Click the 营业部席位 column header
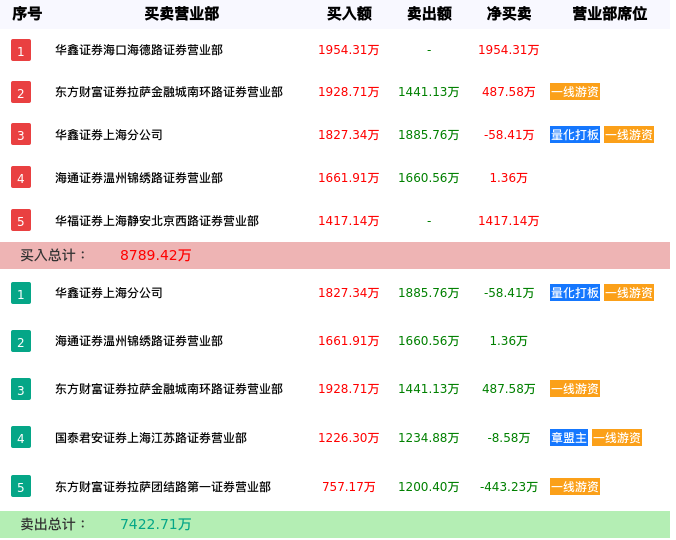676x540 pixels. pos(610,14)
